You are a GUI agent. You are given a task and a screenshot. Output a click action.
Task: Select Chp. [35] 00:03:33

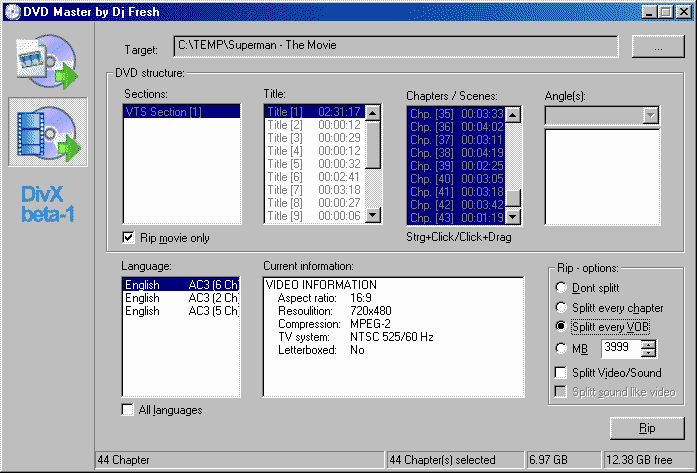pyautogui.click(x=456, y=114)
